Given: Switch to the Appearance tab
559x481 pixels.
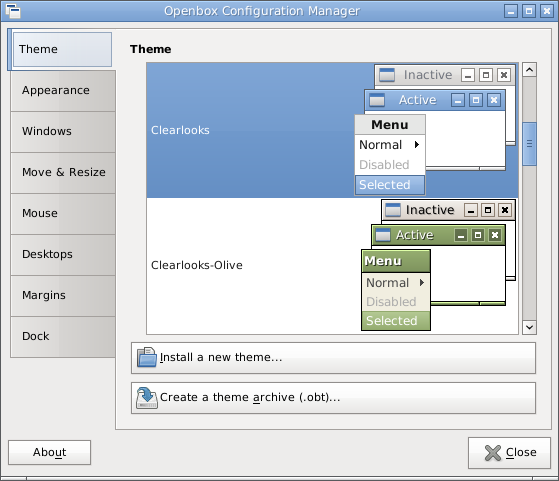Looking at the screenshot, I should point(63,91).
